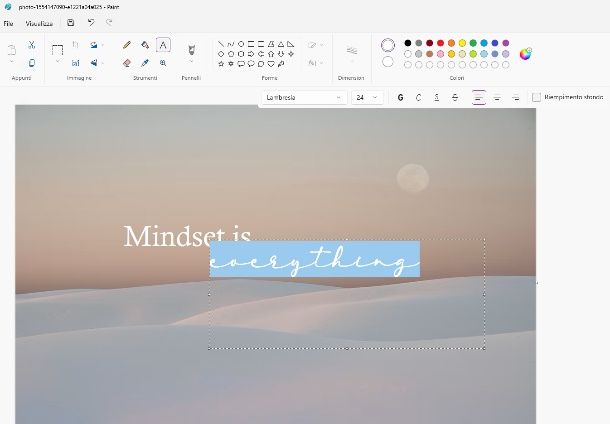Click the Copy icon

[x=32, y=63]
